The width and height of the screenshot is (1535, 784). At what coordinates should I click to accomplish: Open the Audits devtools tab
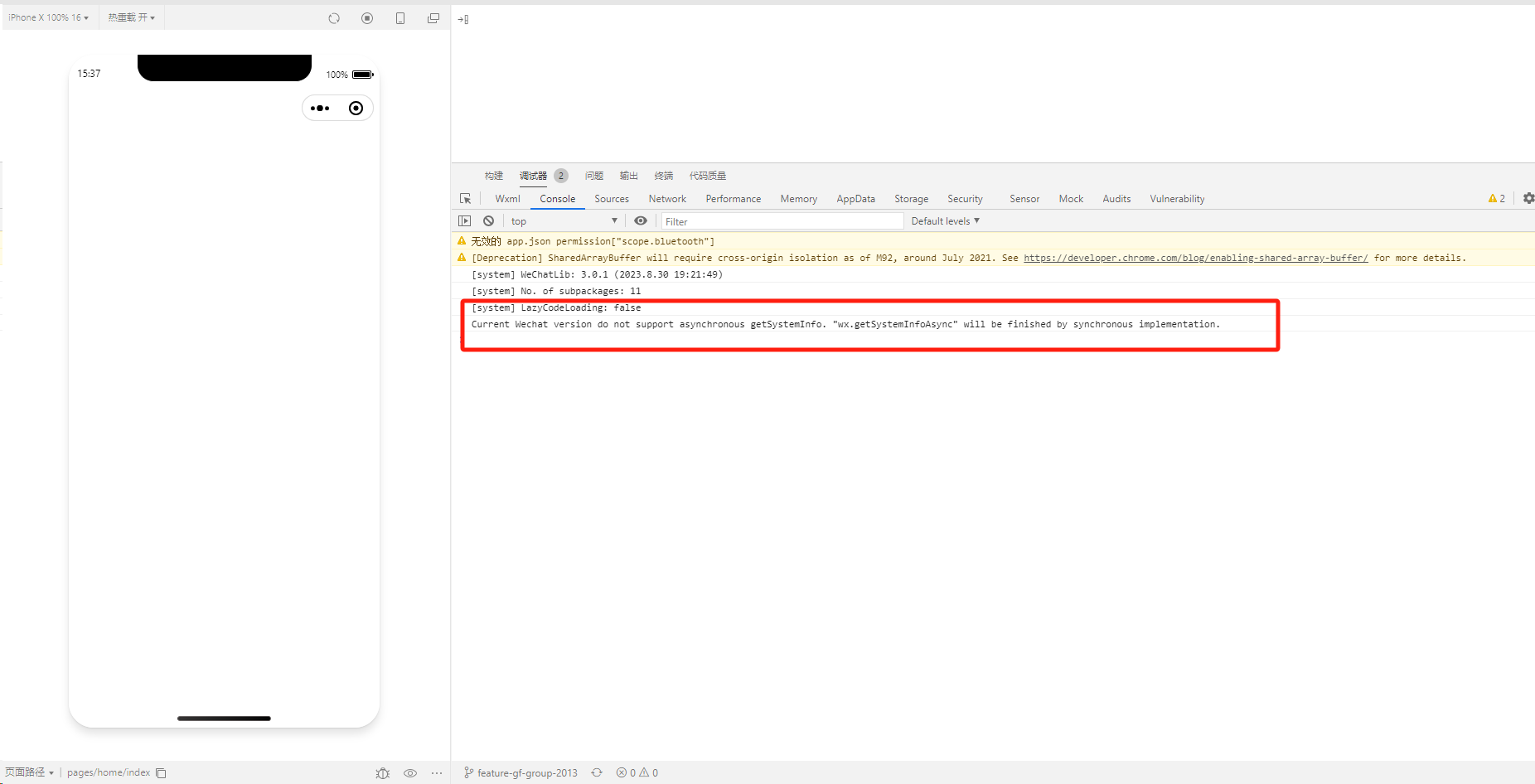[x=1116, y=199]
